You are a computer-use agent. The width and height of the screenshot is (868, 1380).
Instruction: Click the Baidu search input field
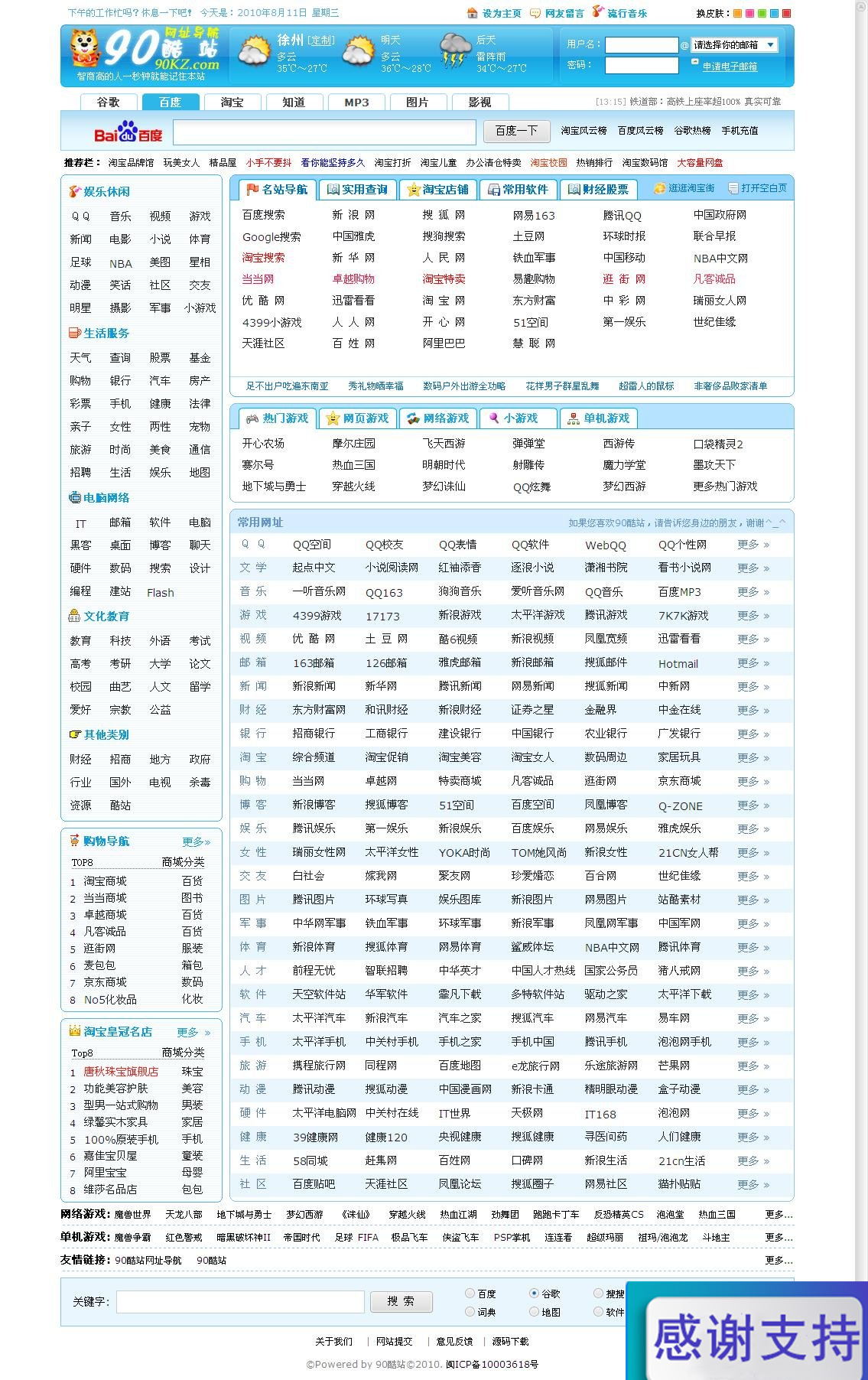pos(324,132)
